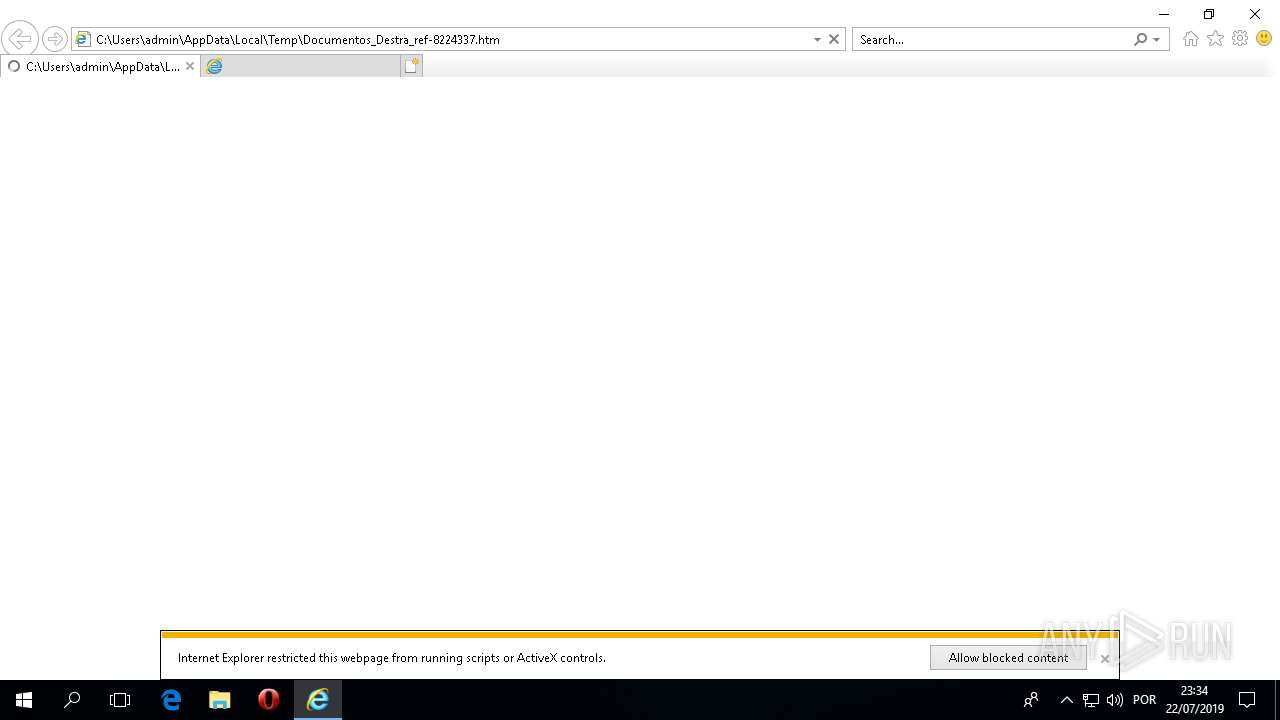The width and height of the screenshot is (1280, 720).
Task: Close the C:\Users\admin\AppData tab
Action: tap(190, 66)
